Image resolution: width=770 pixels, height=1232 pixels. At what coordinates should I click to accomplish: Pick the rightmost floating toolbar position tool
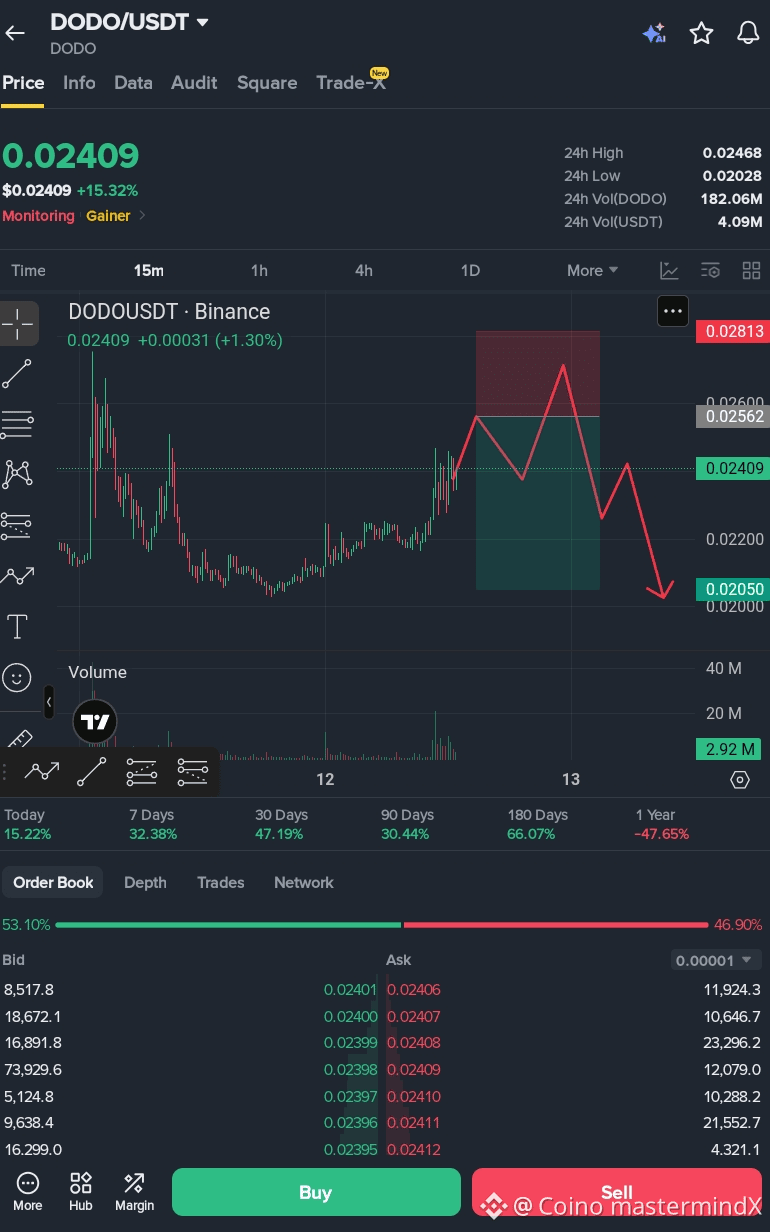pos(192,771)
